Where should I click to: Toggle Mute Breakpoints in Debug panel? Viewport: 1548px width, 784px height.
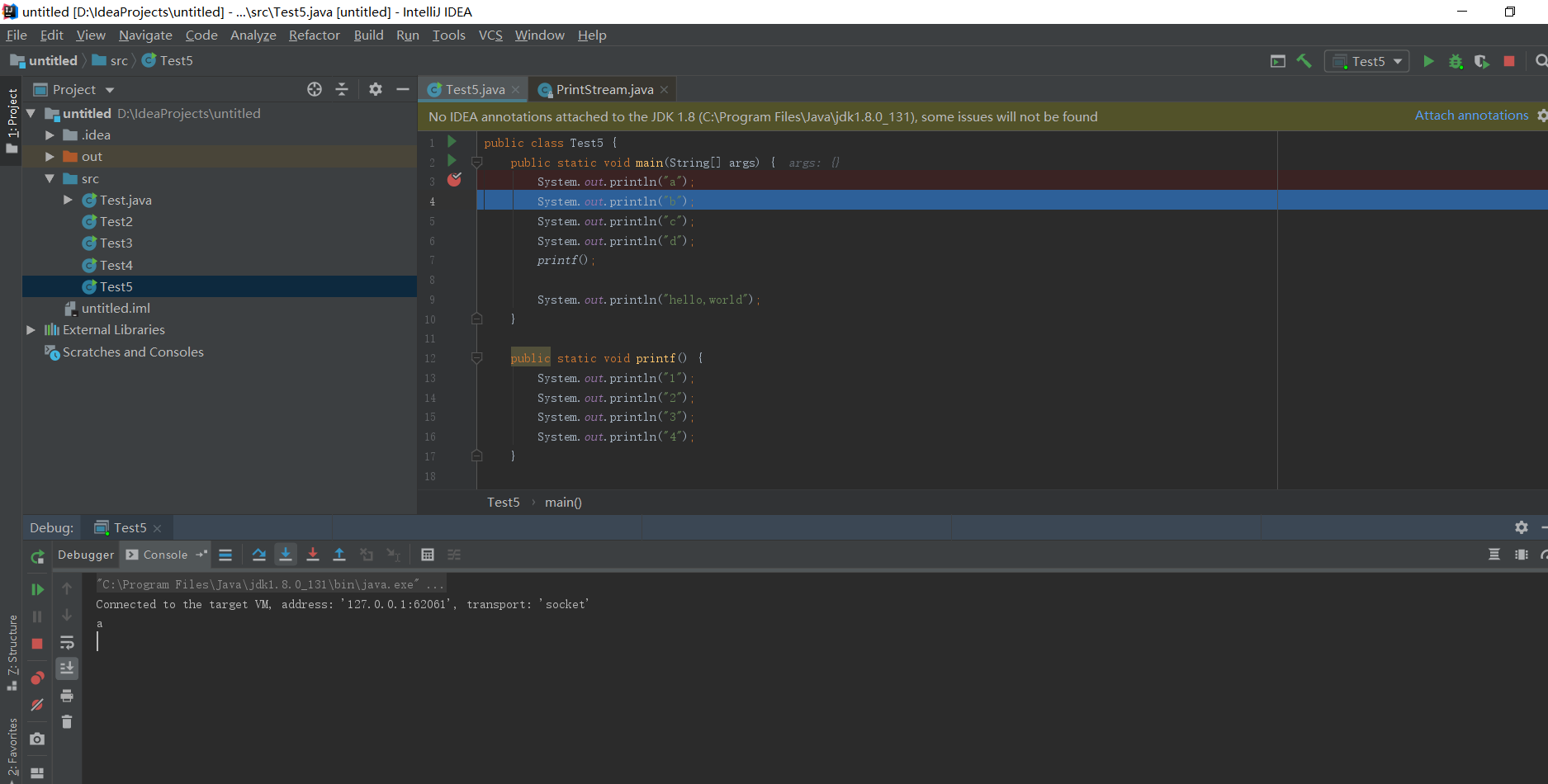click(37, 705)
